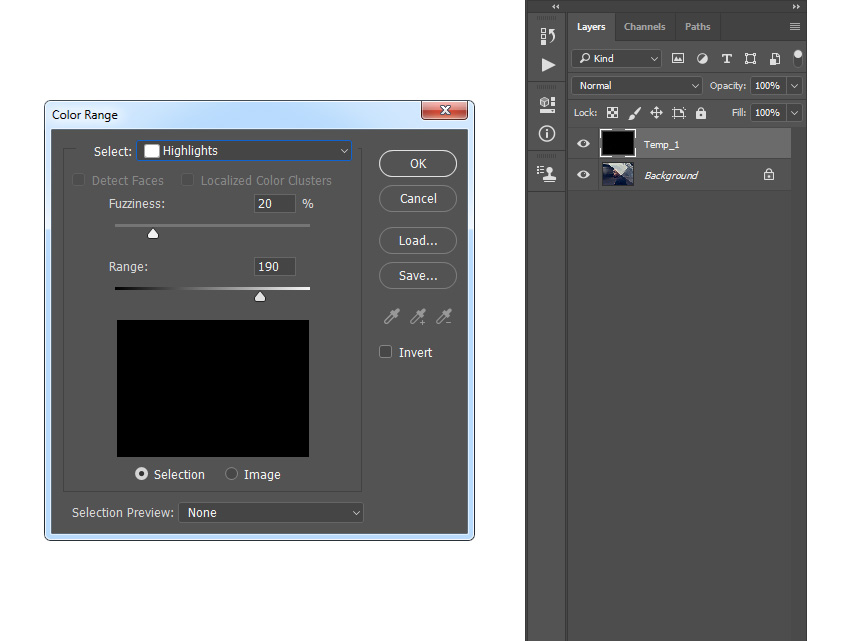Viewport: 850px width, 641px height.
Task: Expand icon dock with left double-arrow
Action: coord(556,7)
